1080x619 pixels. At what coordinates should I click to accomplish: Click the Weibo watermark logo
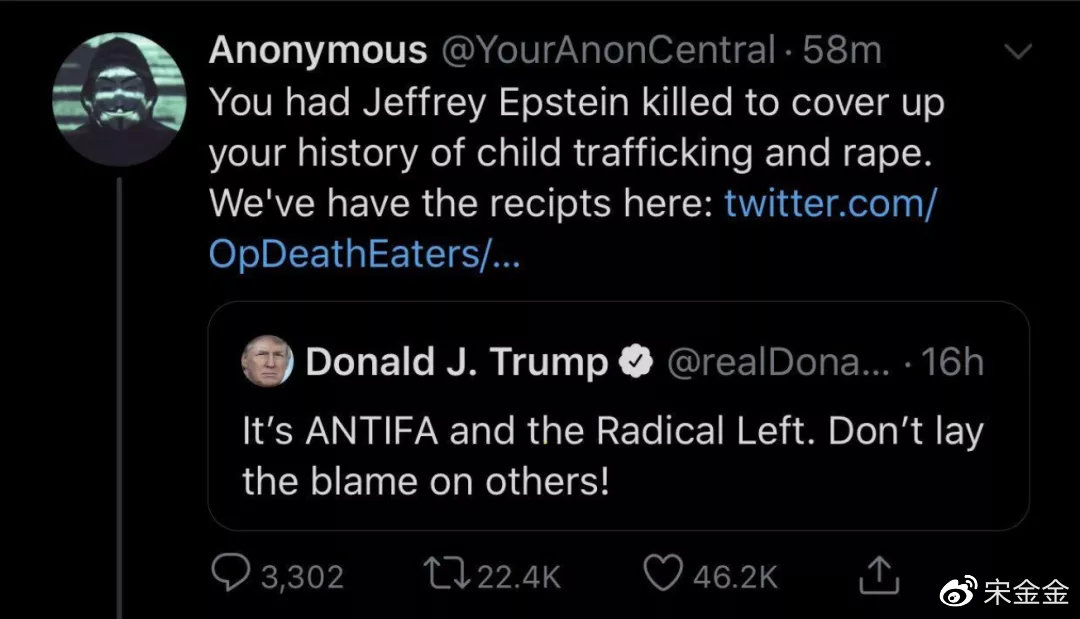(x=956, y=592)
